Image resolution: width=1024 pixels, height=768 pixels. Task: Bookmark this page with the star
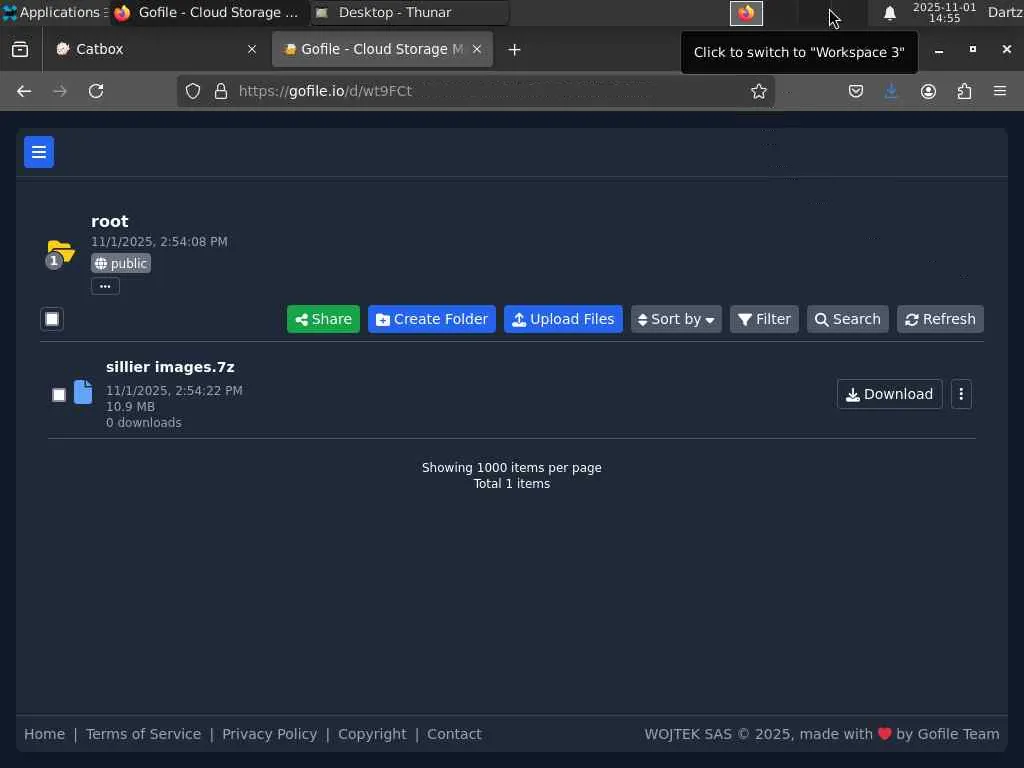click(x=758, y=91)
